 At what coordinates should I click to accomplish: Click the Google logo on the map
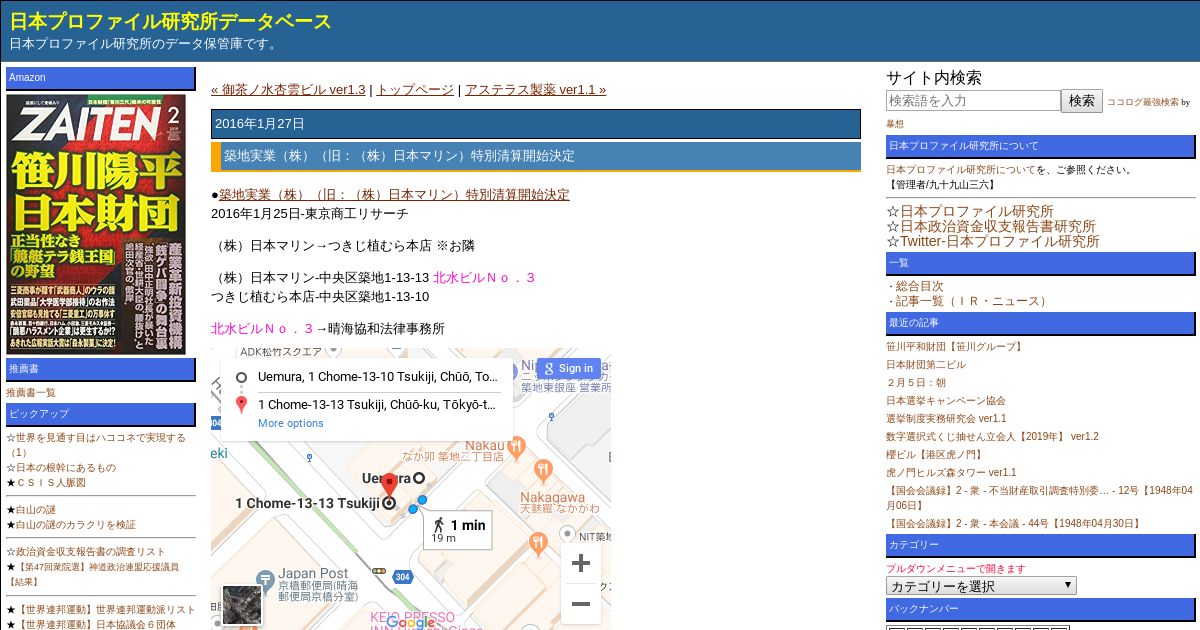410,622
